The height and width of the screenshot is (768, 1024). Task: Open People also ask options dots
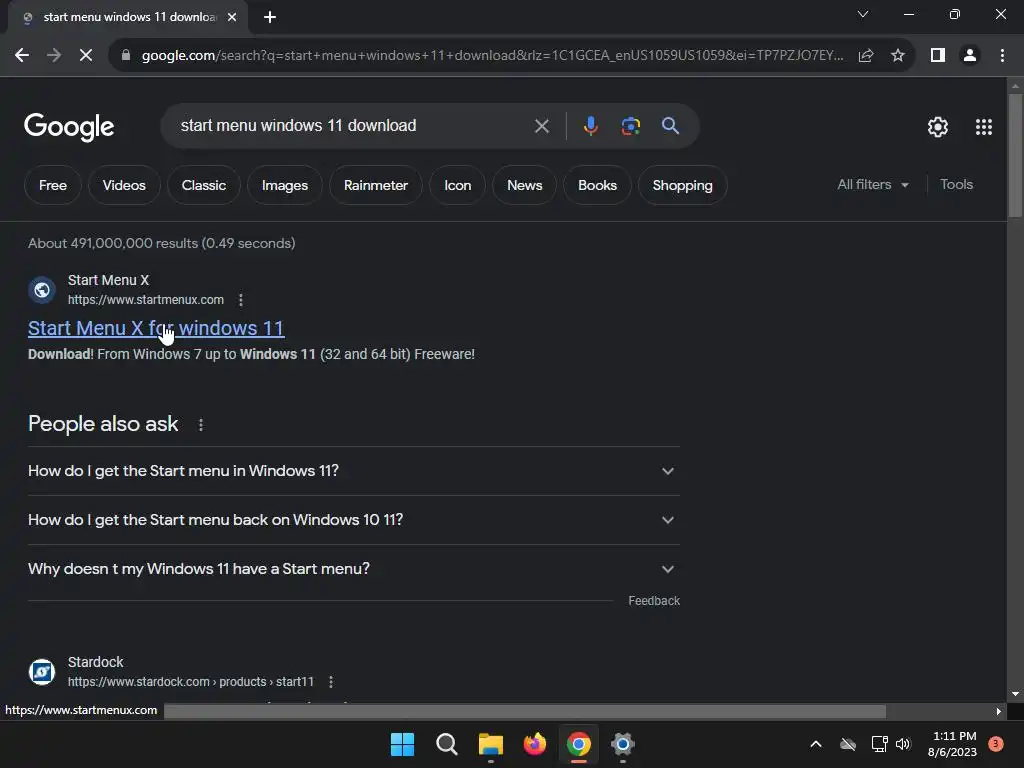(201, 424)
